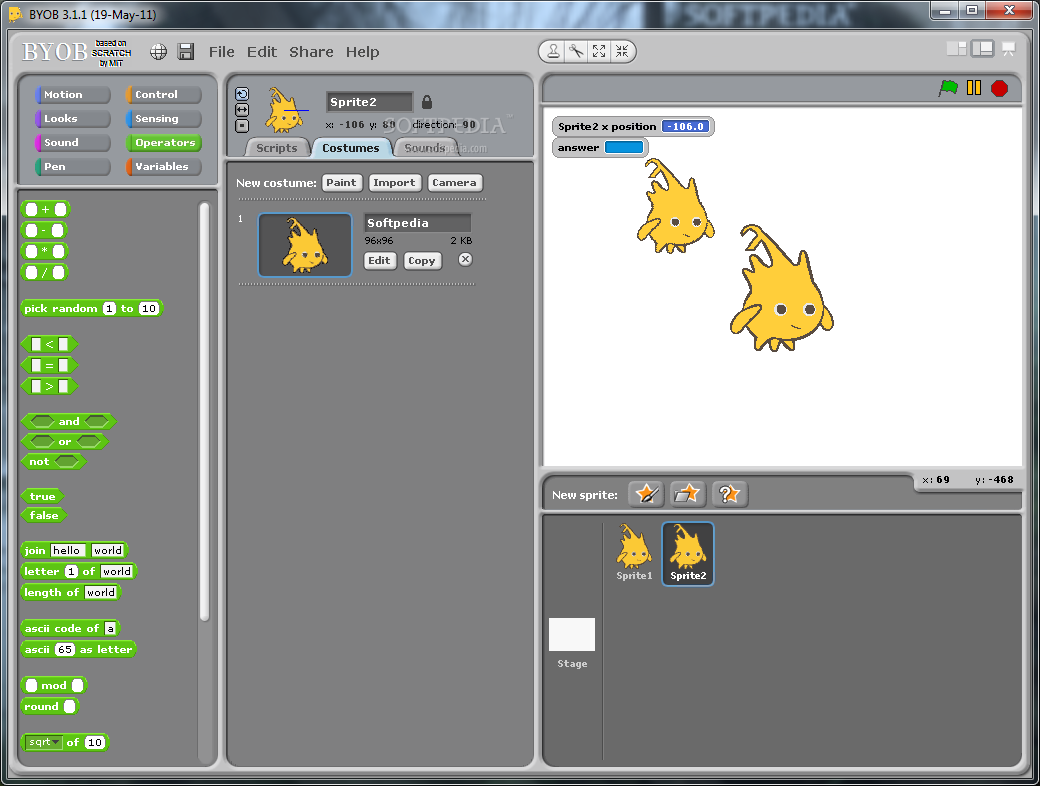Screen dimensions: 1040x786
Task: Click the Sprite2 x position watcher
Action: [x=632, y=126]
